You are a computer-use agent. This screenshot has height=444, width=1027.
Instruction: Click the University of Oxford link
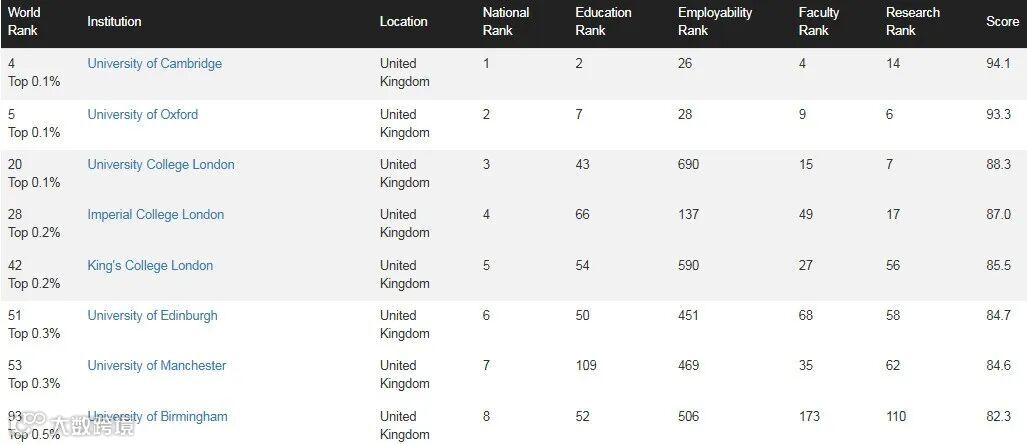[x=142, y=114]
